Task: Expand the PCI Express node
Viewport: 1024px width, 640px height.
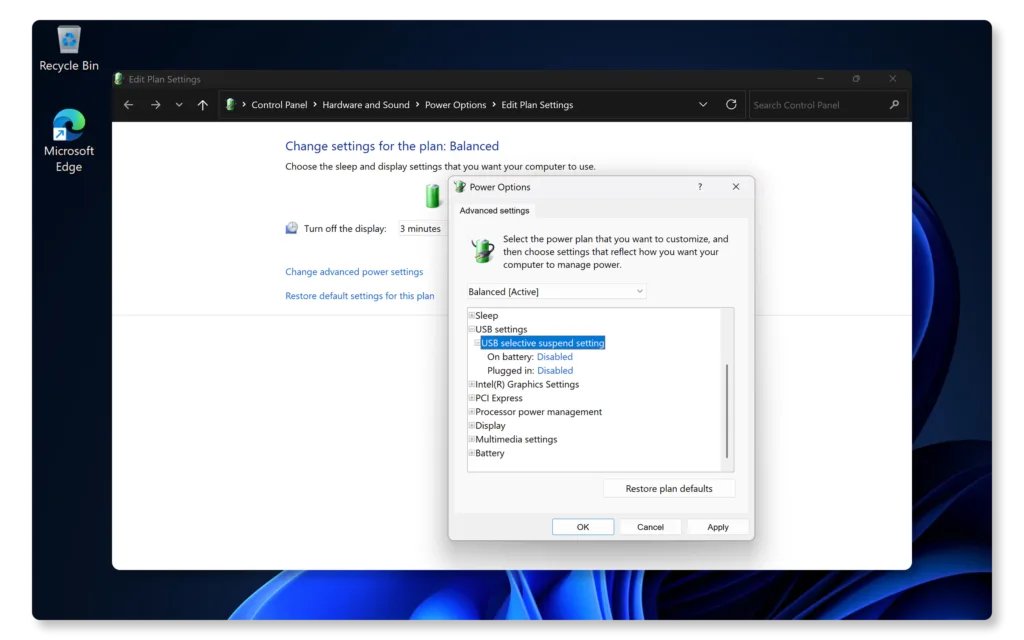Action: pos(472,398)
